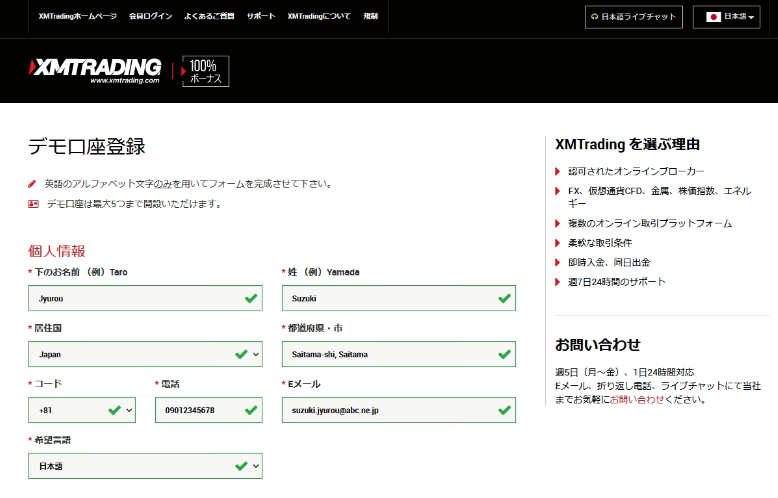778x498 pixels.
Task: Click 即時入金、同日出金 list item
Action: tap(609, 262)
